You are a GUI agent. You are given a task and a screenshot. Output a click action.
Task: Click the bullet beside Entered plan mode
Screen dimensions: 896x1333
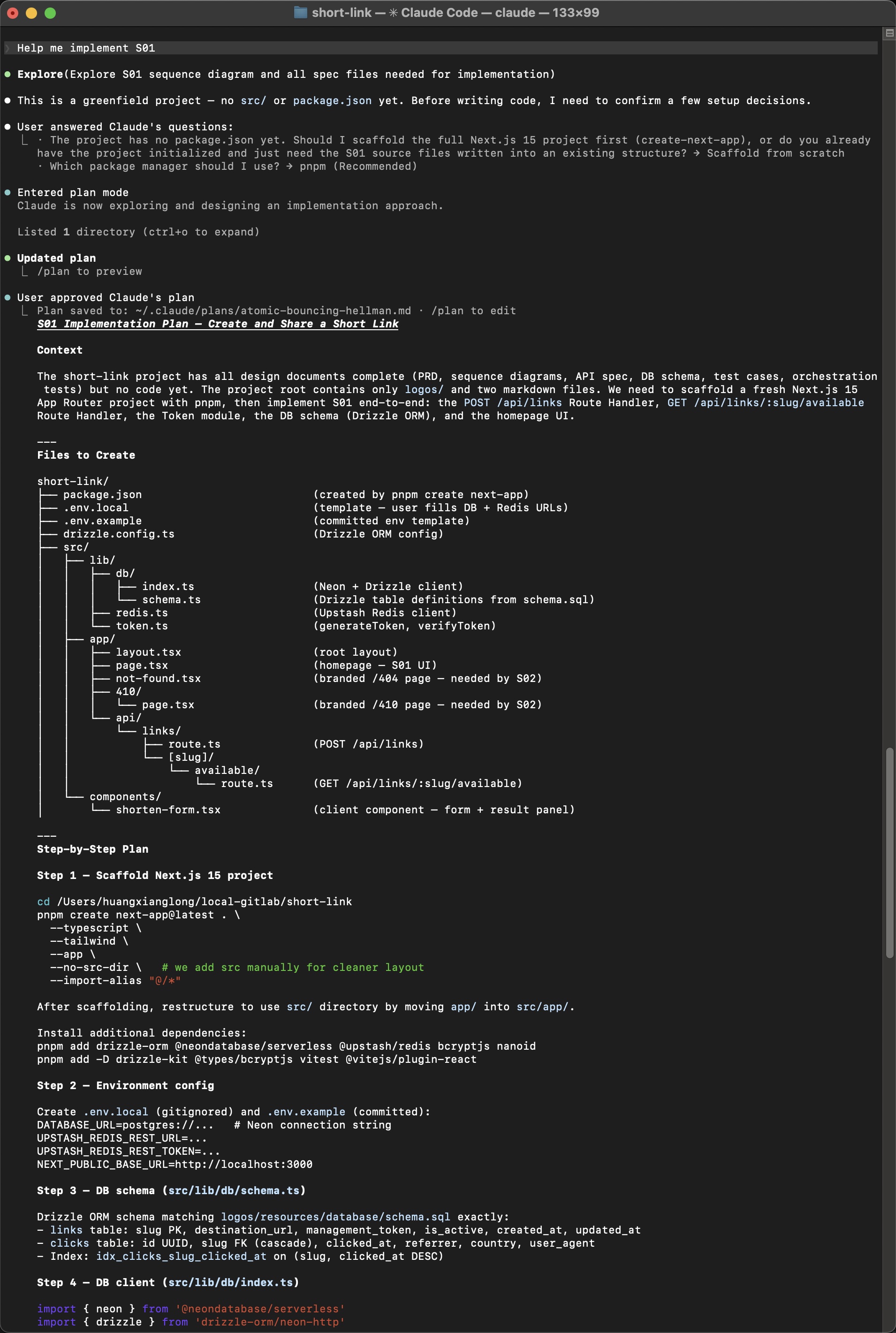(x=8, y=193)
